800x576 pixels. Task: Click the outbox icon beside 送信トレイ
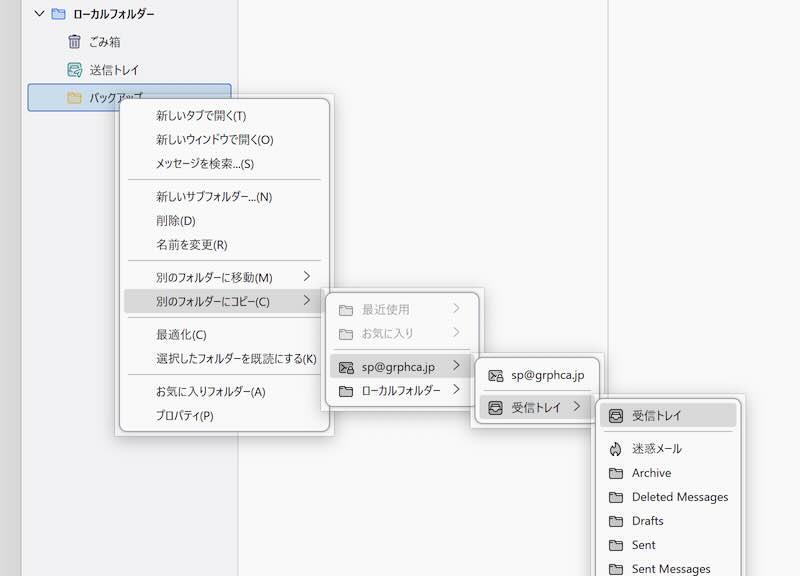pos(74,70)
